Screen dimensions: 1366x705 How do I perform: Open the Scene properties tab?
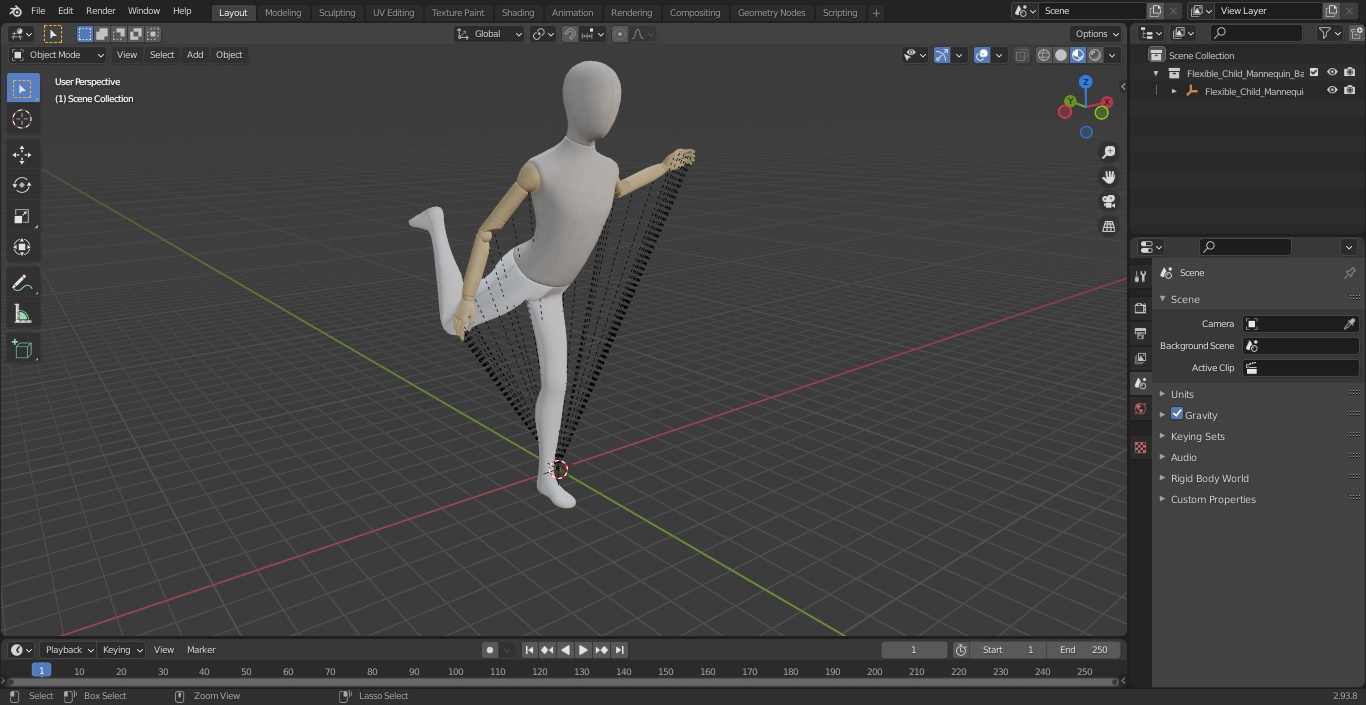tap(1140, 383)
